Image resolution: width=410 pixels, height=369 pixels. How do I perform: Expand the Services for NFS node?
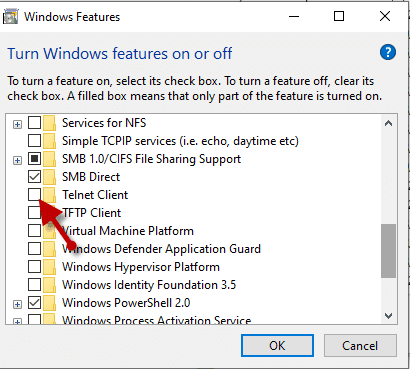coord(17,125)
